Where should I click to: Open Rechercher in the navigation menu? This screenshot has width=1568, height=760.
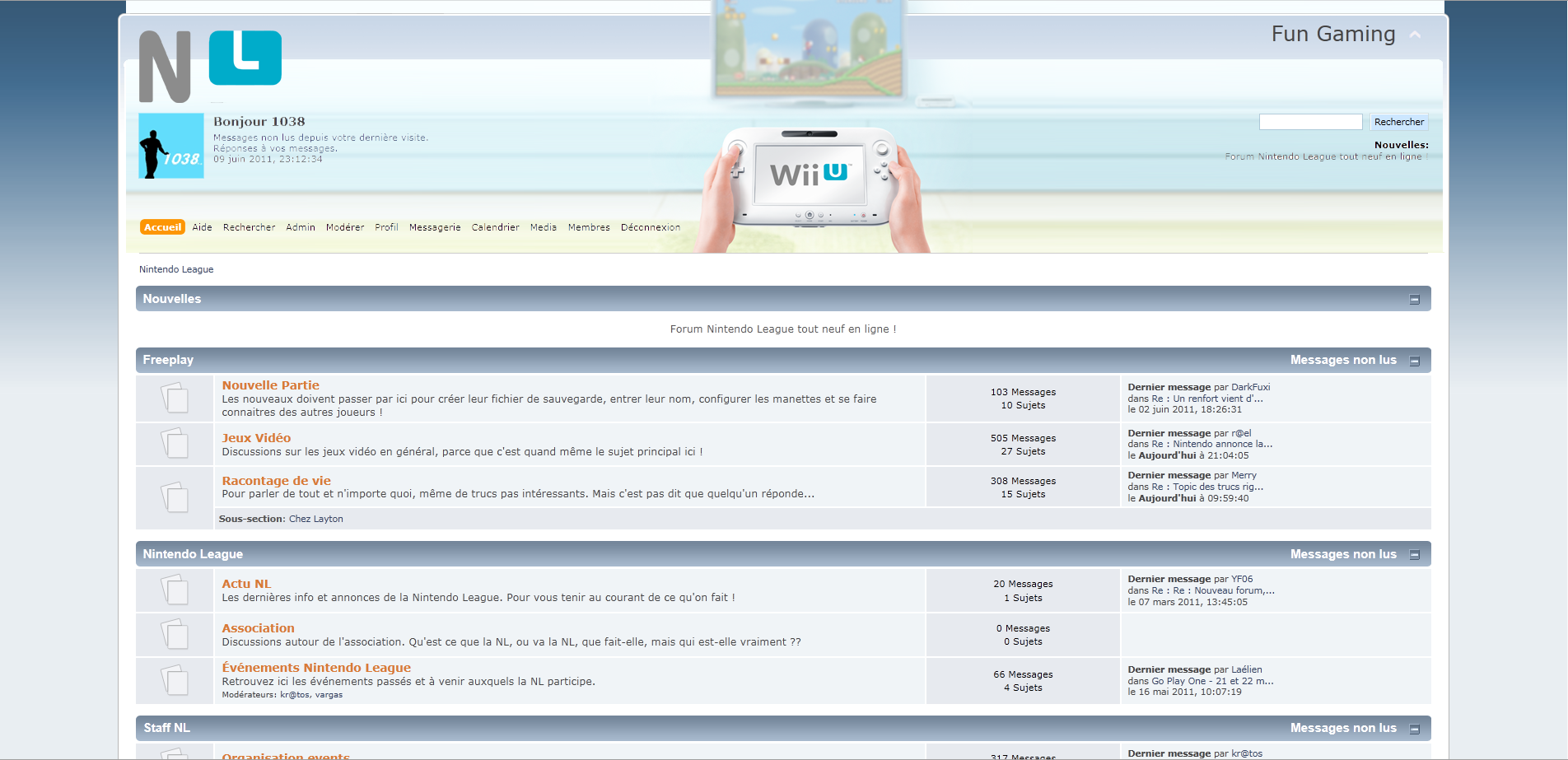click(250, 227)
